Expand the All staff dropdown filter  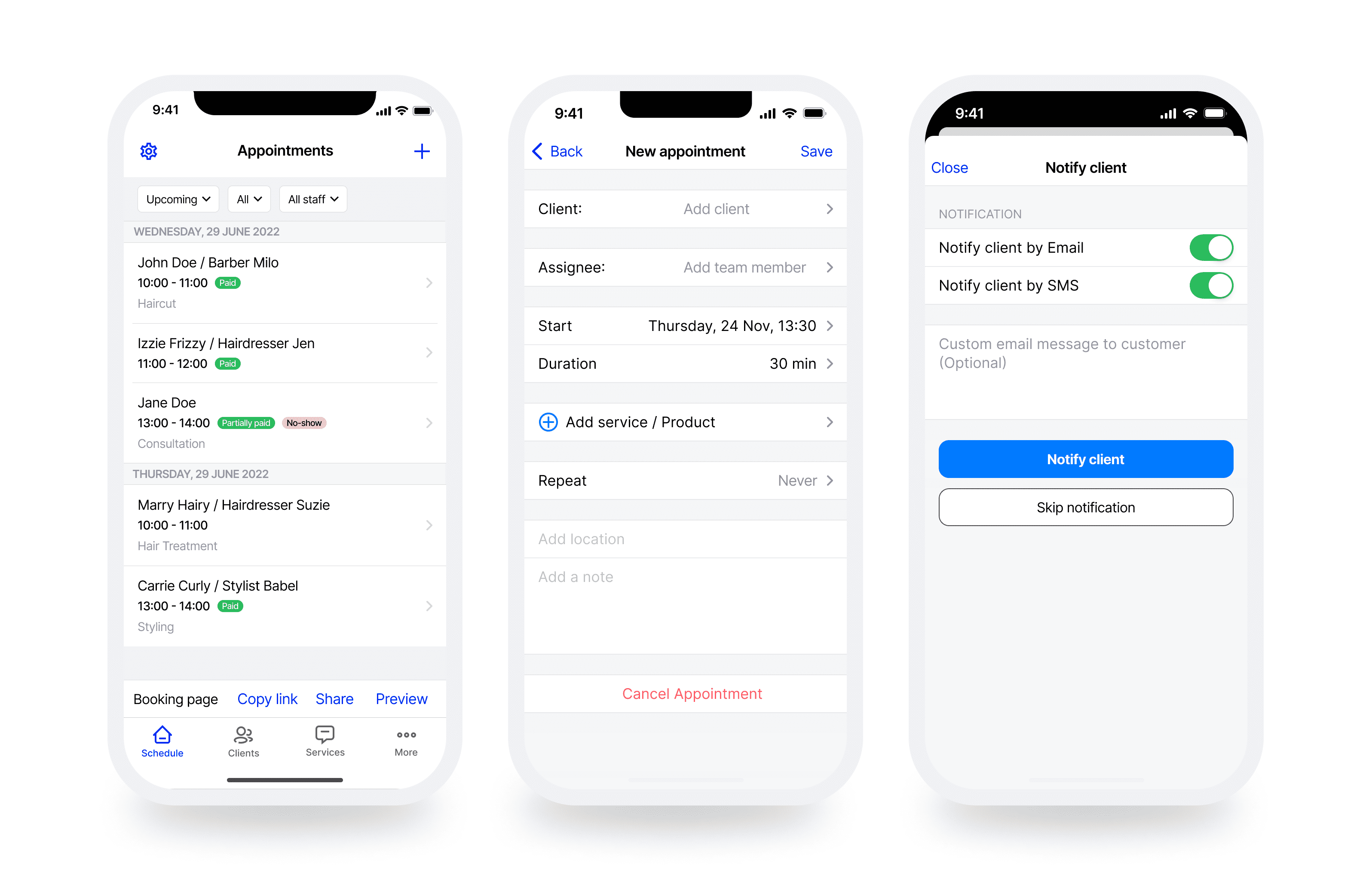click(311, 199)
